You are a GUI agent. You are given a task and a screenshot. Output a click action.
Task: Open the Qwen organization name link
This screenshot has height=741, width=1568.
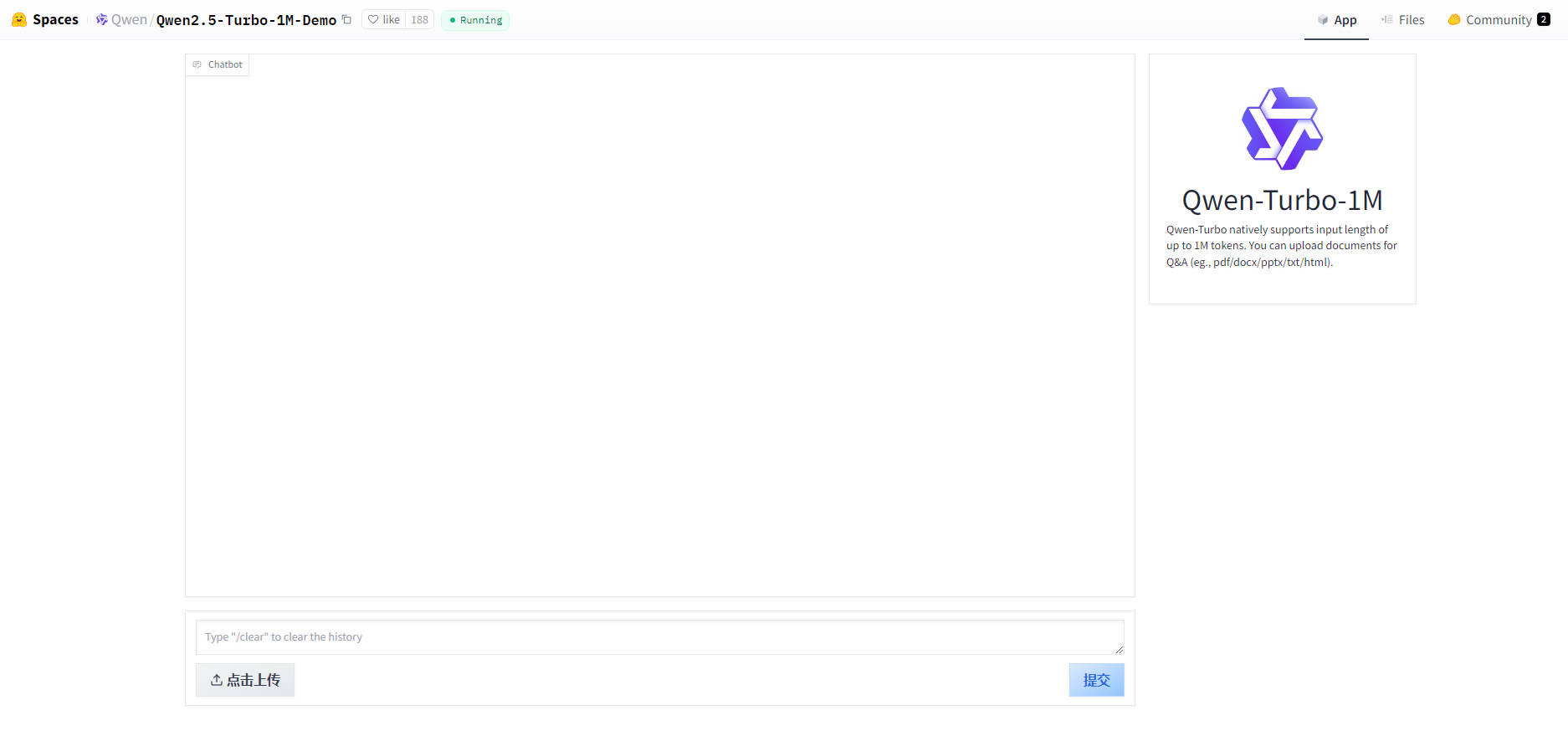[x=129, y=19]
